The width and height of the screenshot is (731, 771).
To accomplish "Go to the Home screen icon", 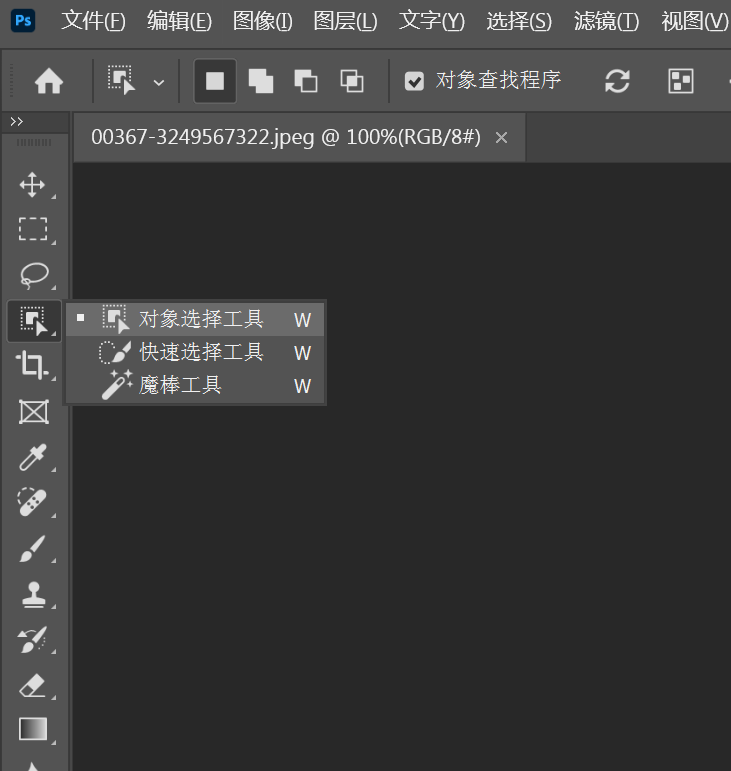I will coord(49,81).
